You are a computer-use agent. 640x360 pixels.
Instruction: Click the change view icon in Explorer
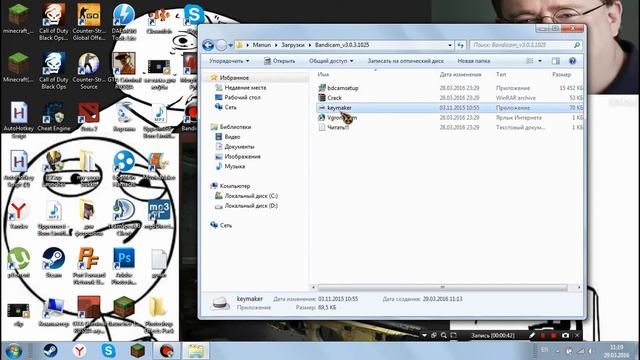click(530, 61)
